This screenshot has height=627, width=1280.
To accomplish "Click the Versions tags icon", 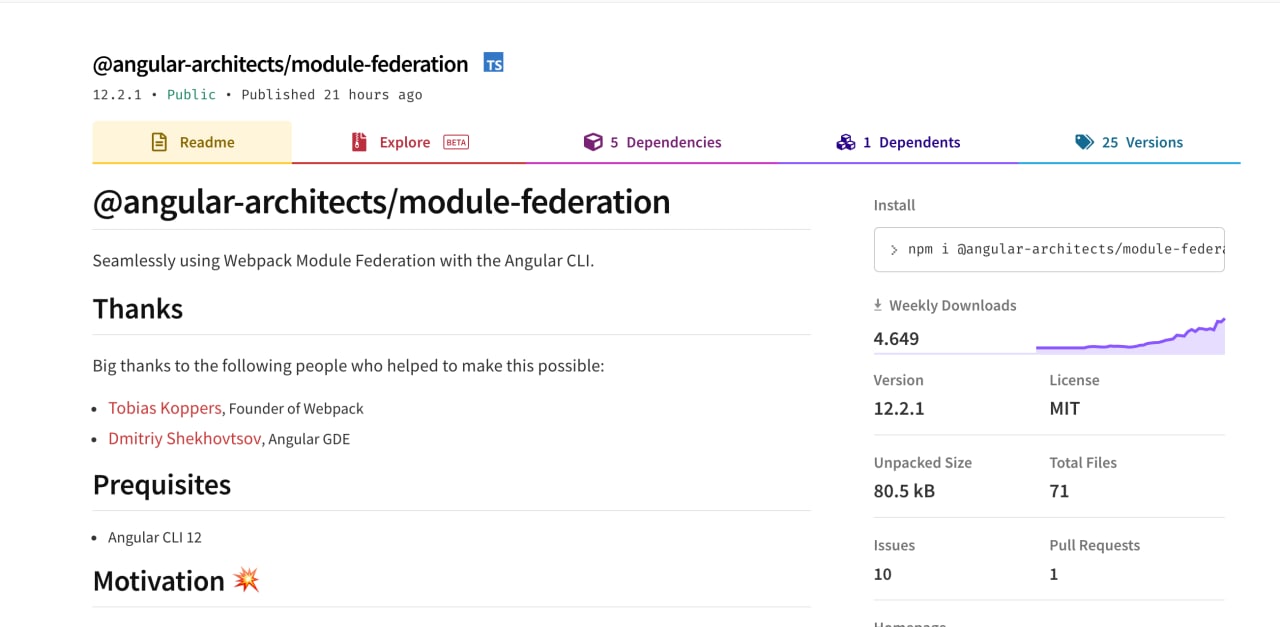I will pyautogui.click(x=1085, y=142).
